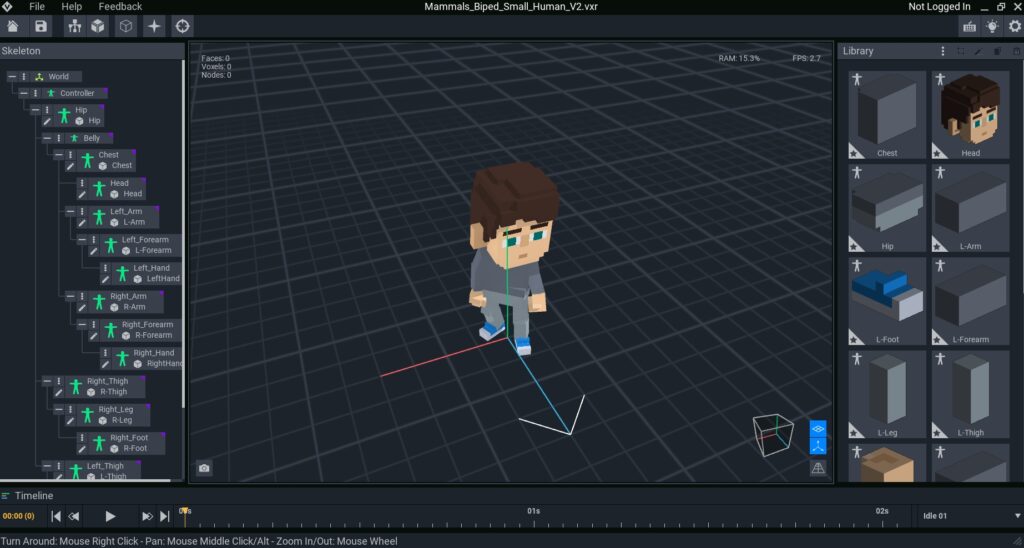This screenshot has height=548, width=1024.
Task: Step to previous keyframe
Action: pos(74,517)
